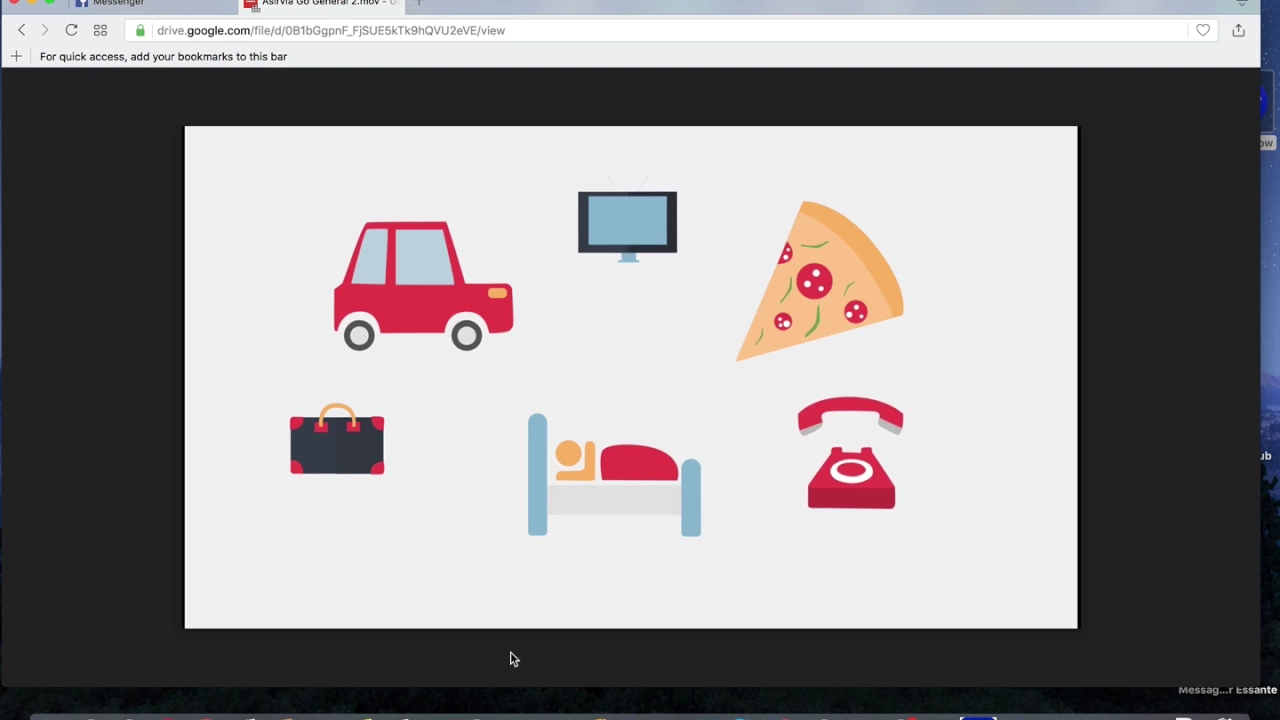Click the person sleeping in bed image

tap(614, 475)
